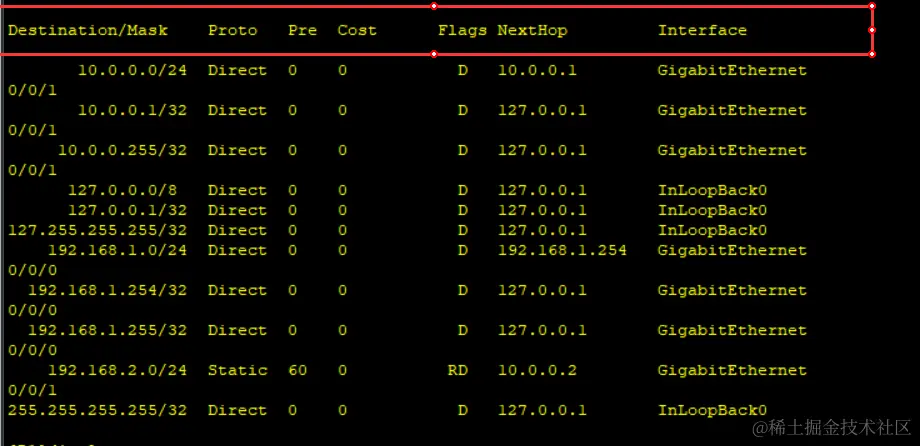Click Direct protocol in the 192.168.1.255/32 row
This screenshot has width=920, height=446.
click(238, 330)
